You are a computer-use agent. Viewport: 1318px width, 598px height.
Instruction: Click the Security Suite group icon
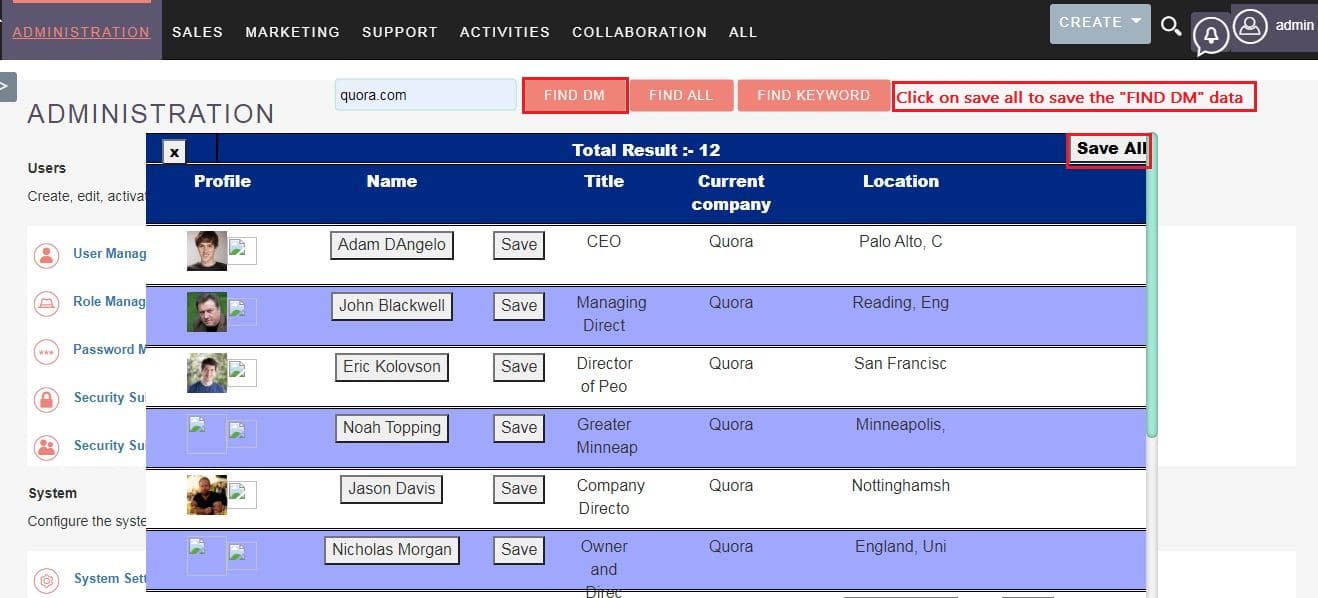point(46,447)
